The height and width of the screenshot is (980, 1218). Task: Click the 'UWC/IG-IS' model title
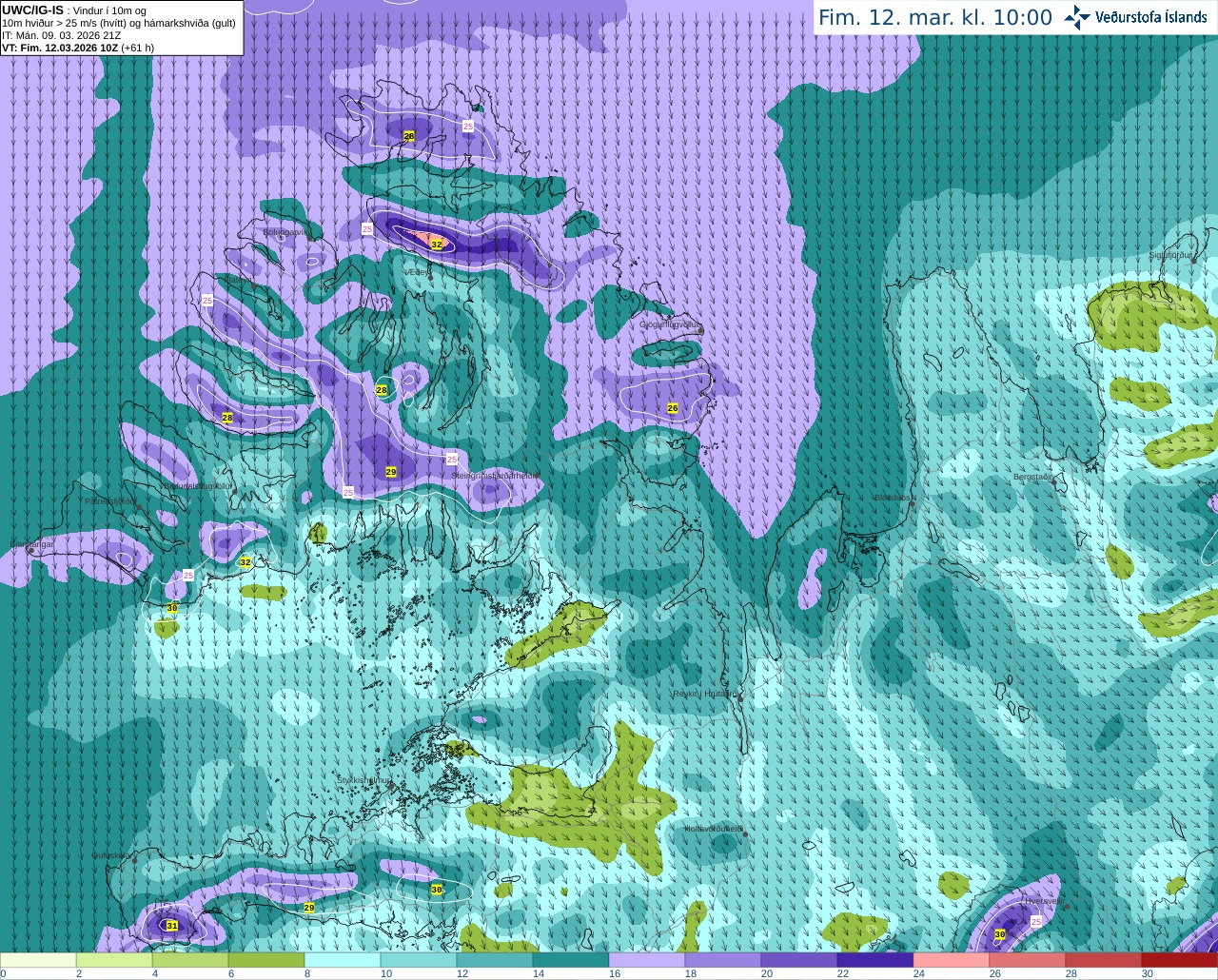(x=32, y=10)
